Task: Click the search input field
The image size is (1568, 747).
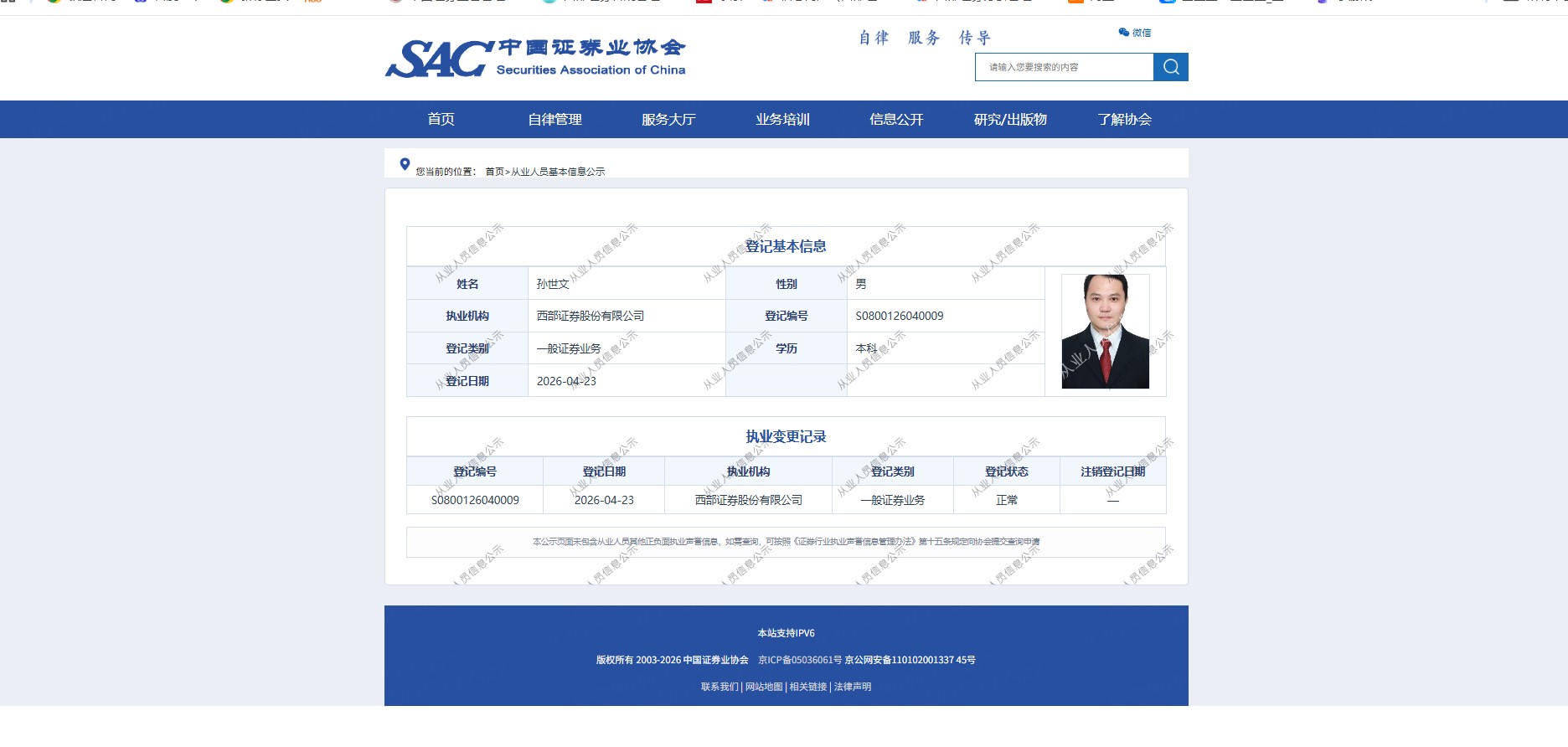Action: coord(1064,67)
